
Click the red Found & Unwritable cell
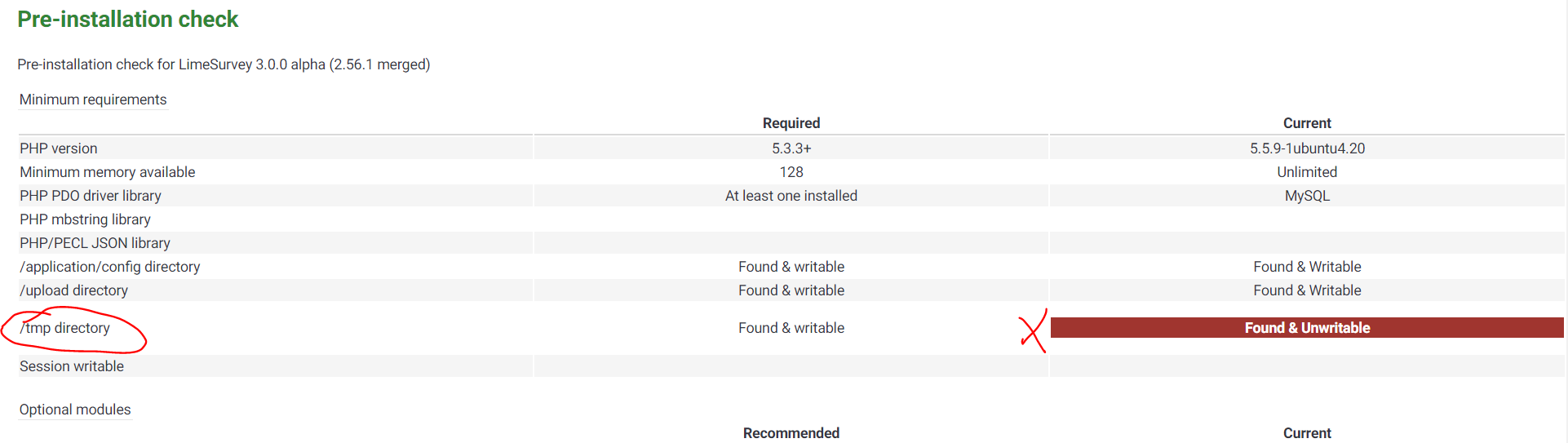point(1307,328)
